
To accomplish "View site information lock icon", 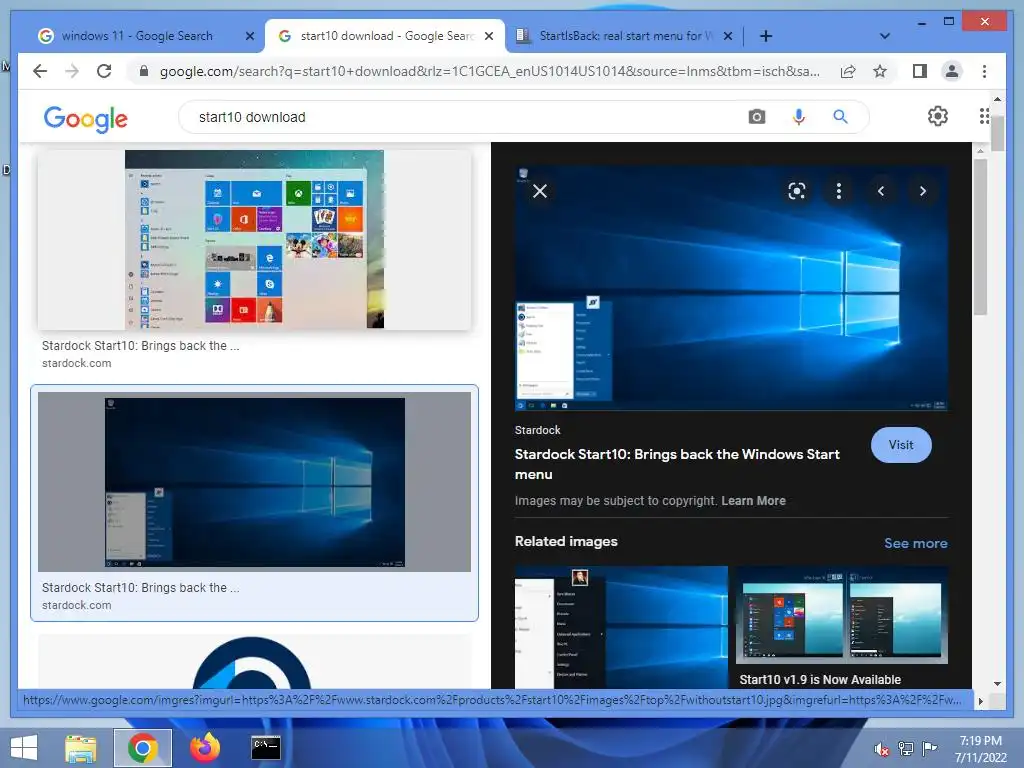I will [x=144, y=71].
